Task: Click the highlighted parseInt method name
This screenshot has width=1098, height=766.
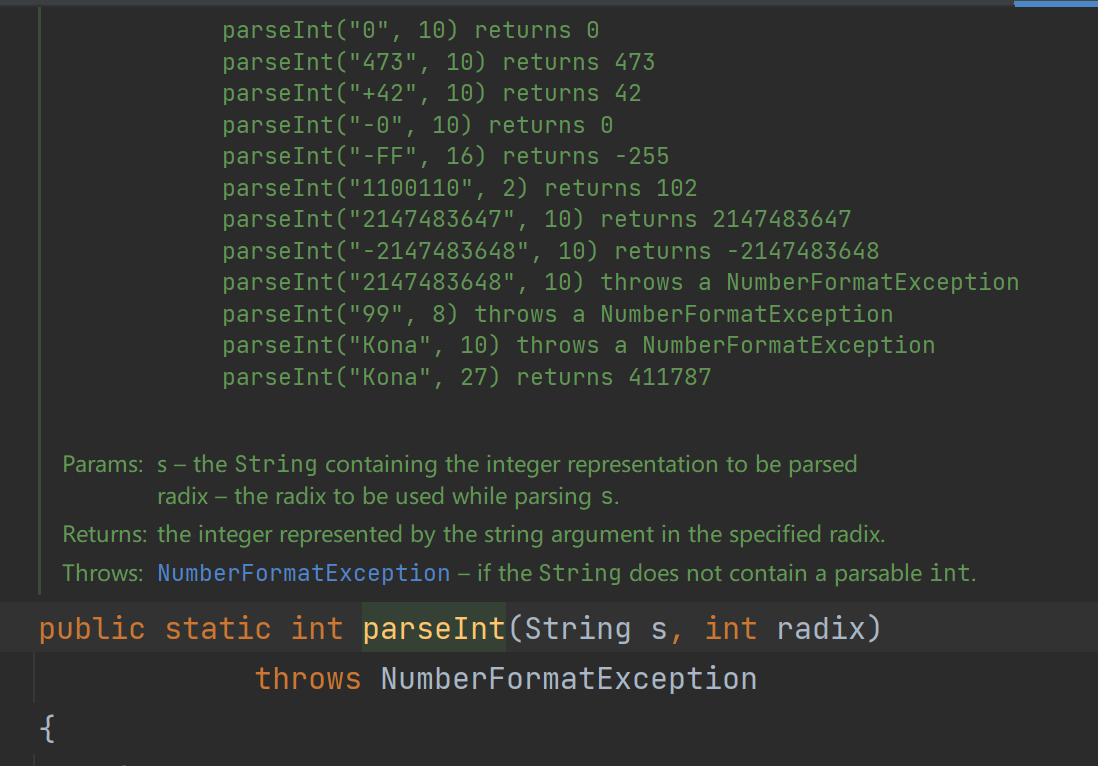Action: (433, 629)
